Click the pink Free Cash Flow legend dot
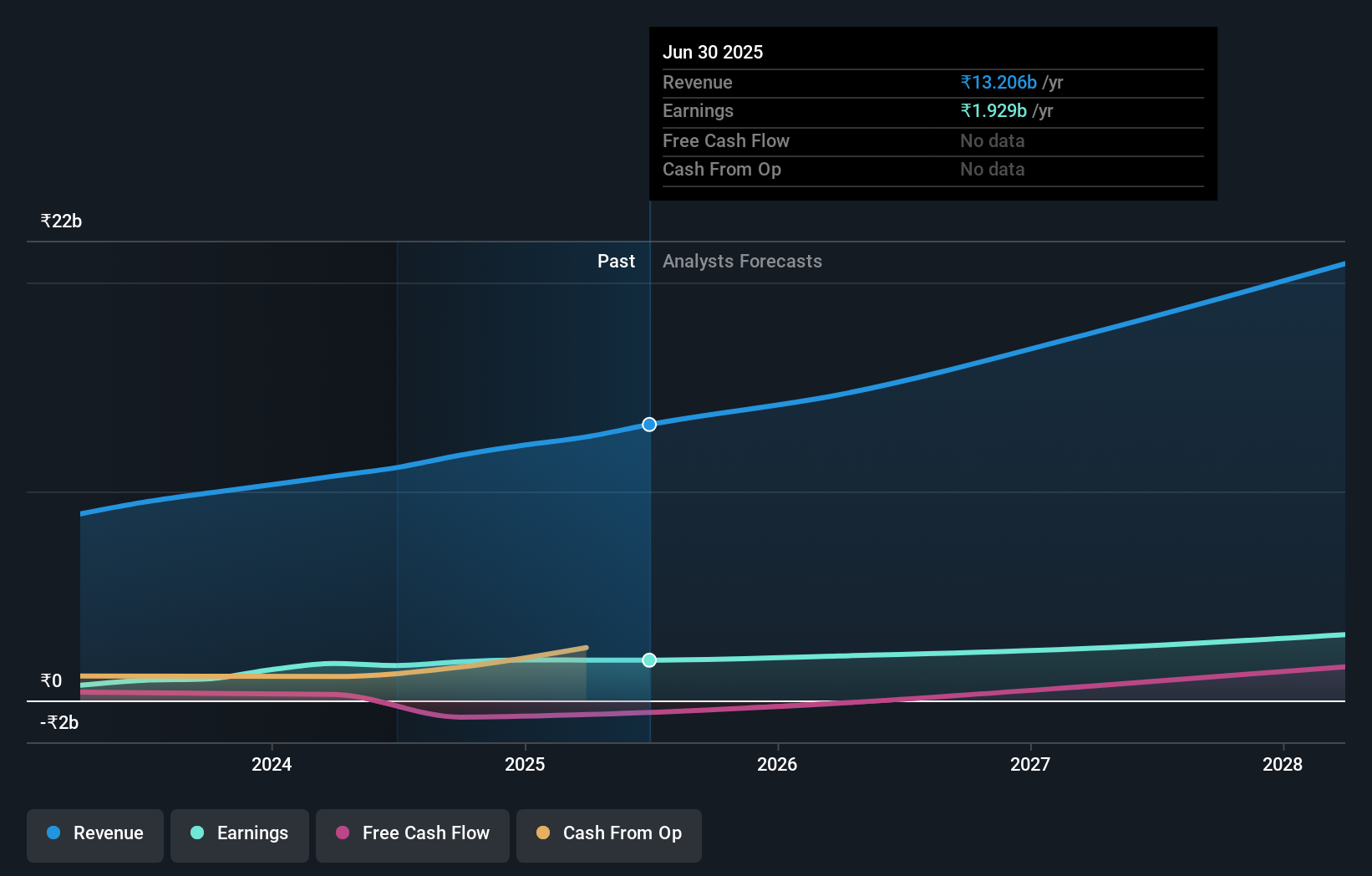The image size is (1372, 876). tap(342, 833)
